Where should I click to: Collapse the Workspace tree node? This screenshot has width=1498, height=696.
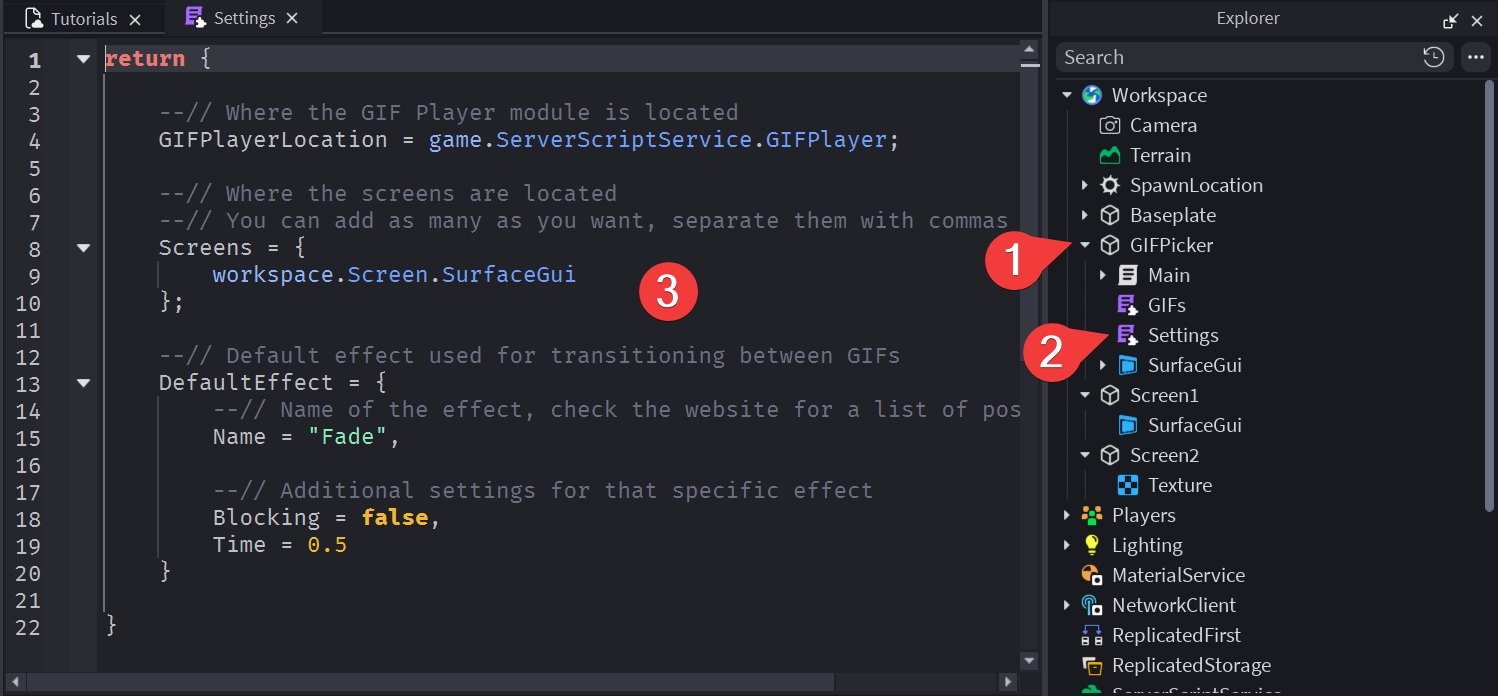[1067, 95]
